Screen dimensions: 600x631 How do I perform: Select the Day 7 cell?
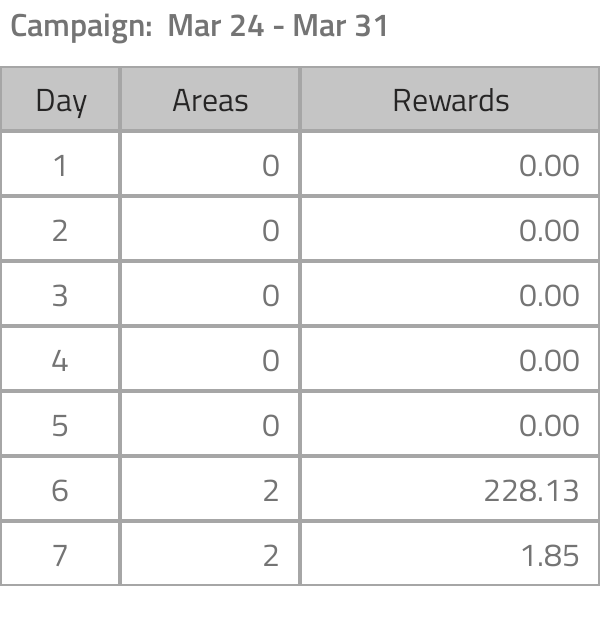tap(60, 555)
